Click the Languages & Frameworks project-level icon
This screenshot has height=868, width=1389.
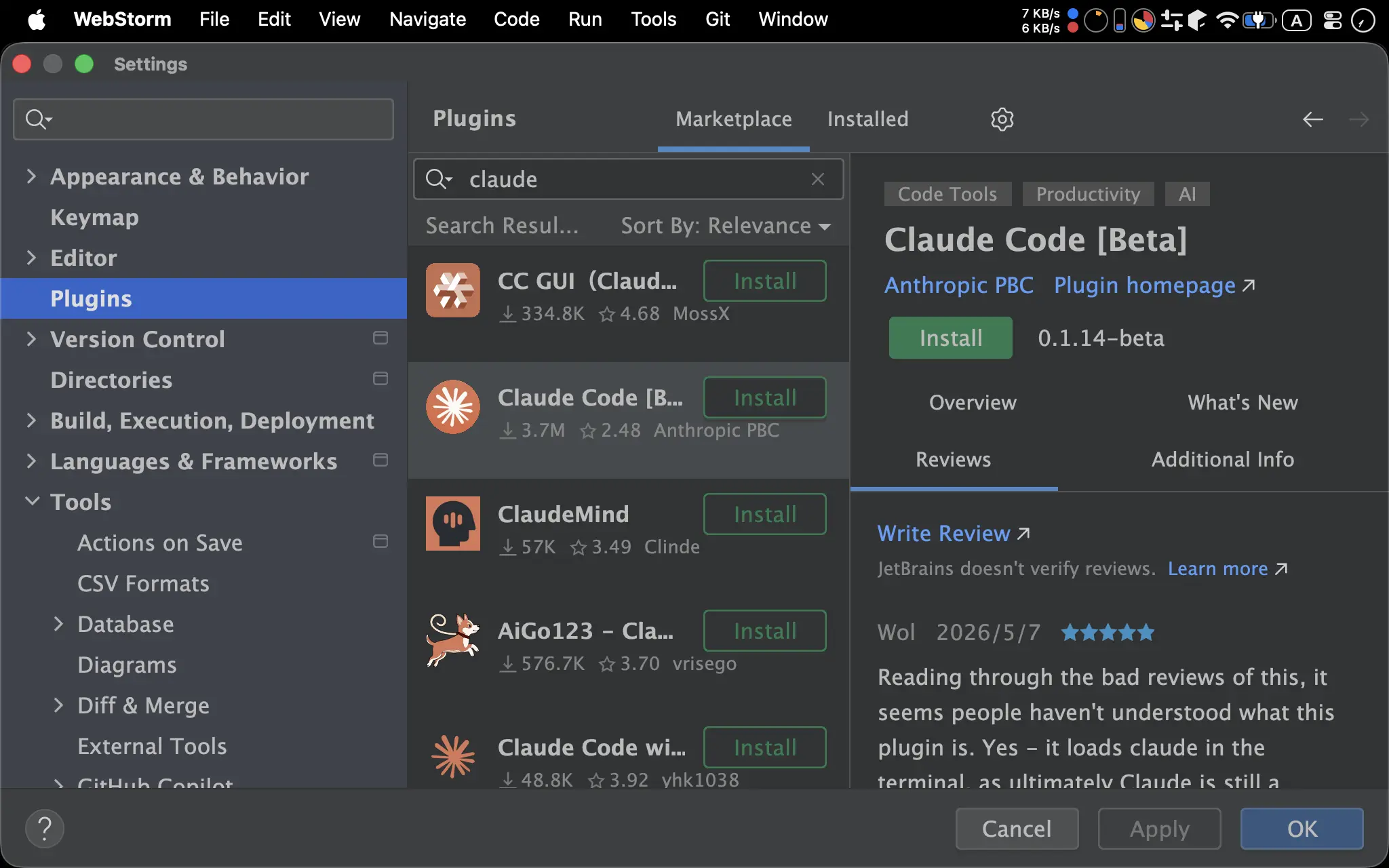[380, 460]
